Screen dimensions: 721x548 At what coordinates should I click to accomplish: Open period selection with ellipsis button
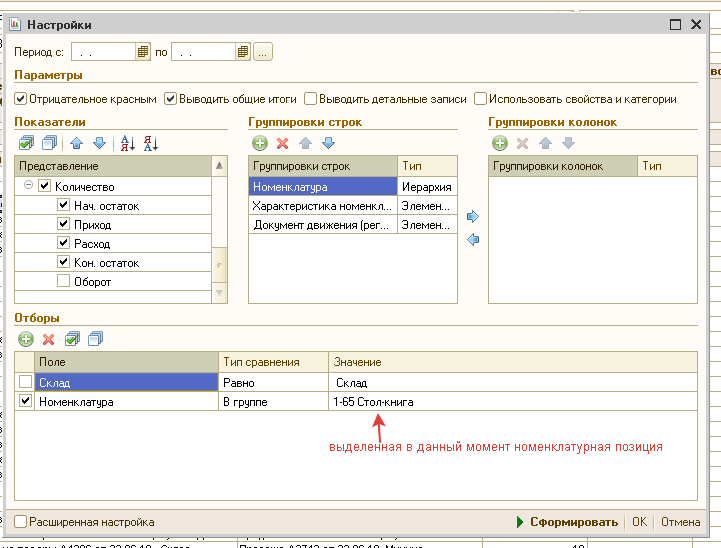262,51
